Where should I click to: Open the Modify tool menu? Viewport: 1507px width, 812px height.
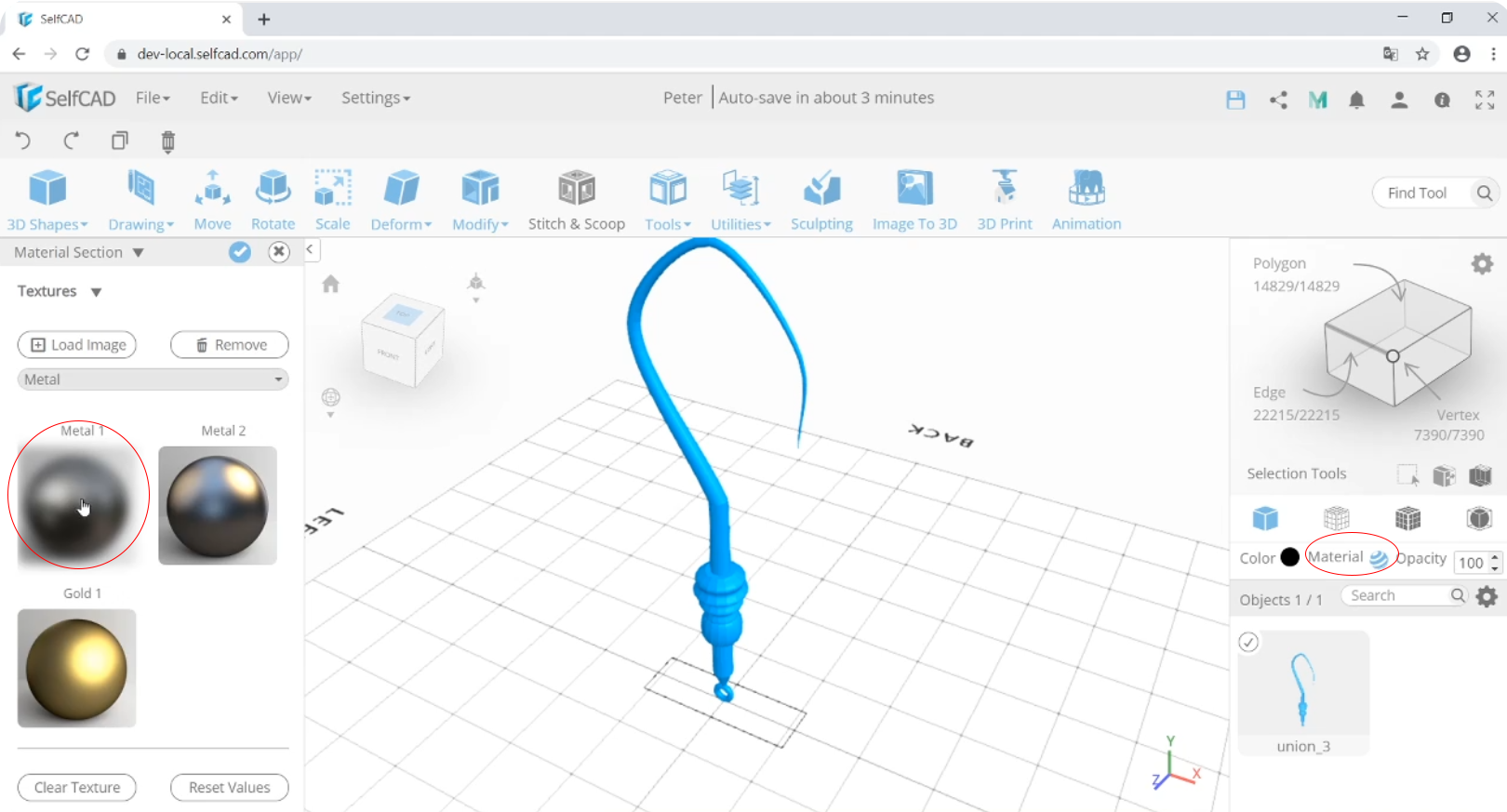click(x=480, y=200)
